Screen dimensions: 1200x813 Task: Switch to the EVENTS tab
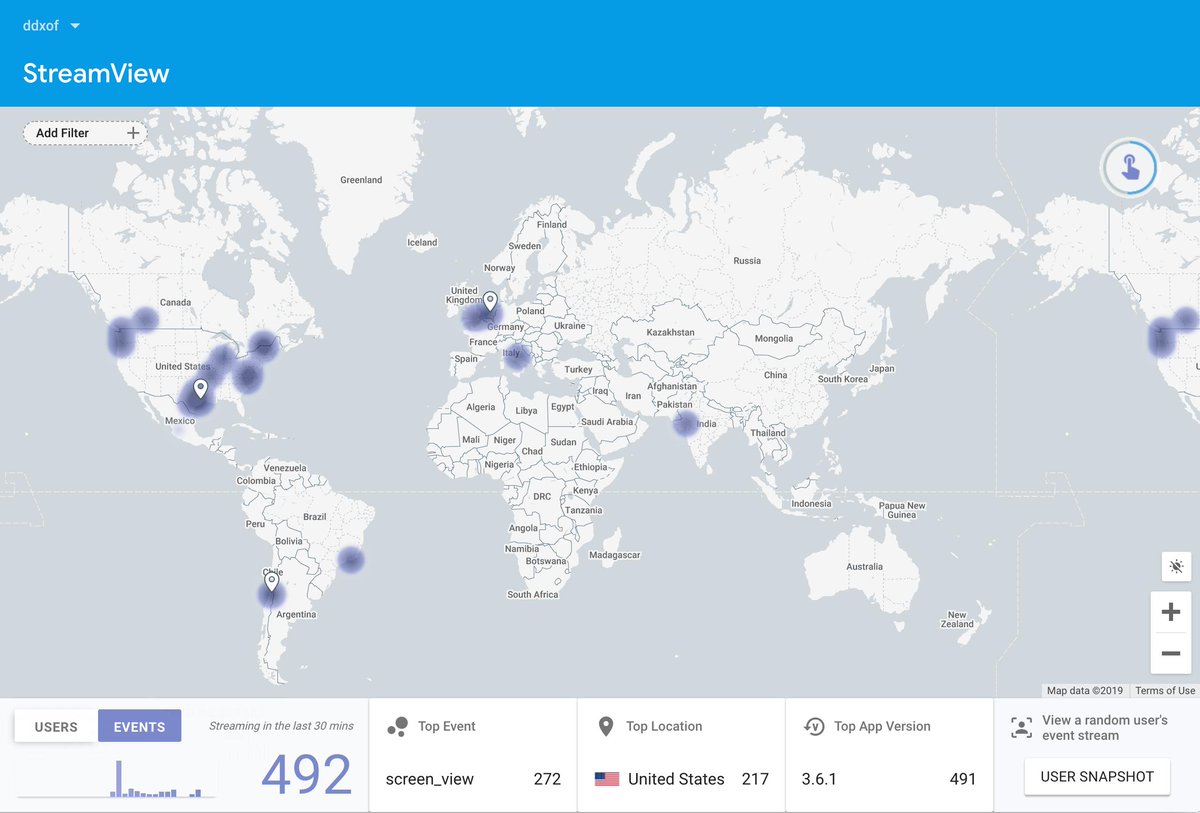click(139, 727)
